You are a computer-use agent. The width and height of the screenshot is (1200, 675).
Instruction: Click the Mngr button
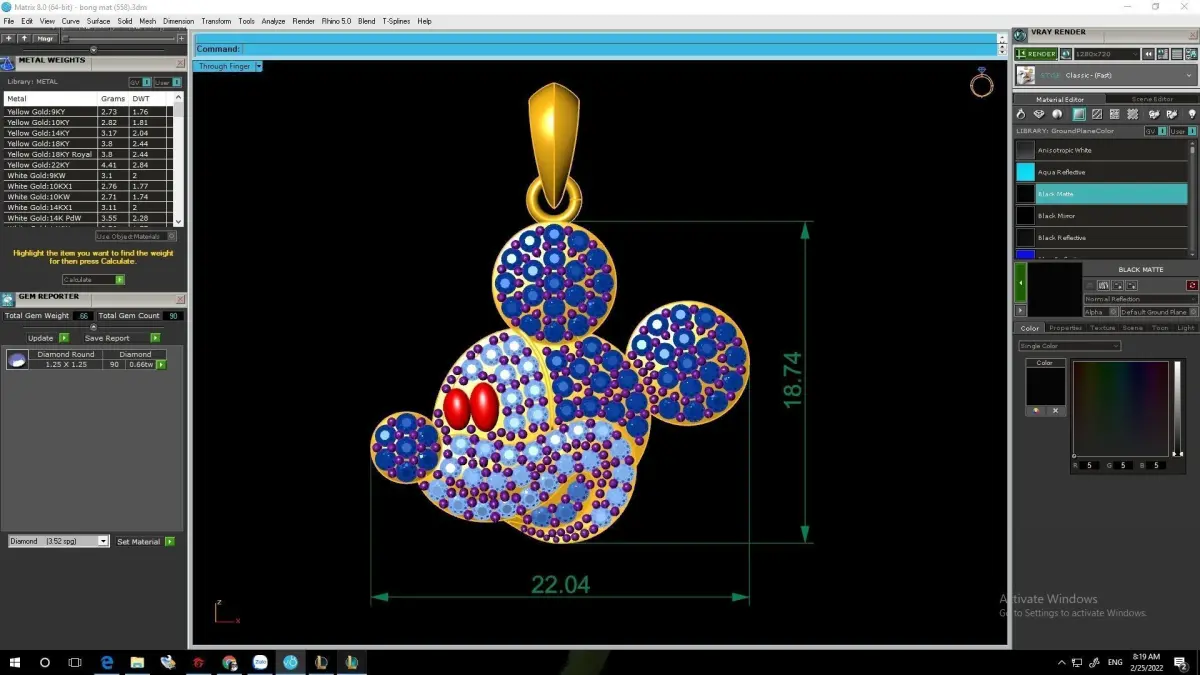point(45,38)
